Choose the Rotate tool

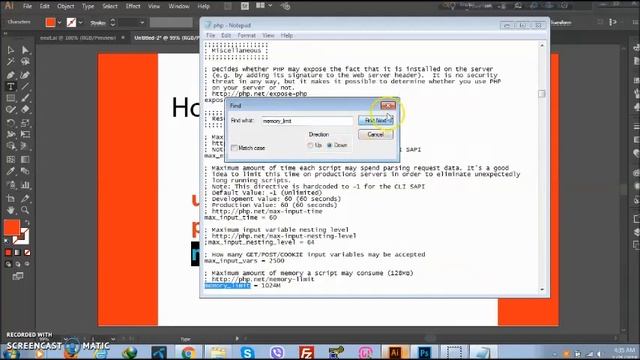coord(11,122)
